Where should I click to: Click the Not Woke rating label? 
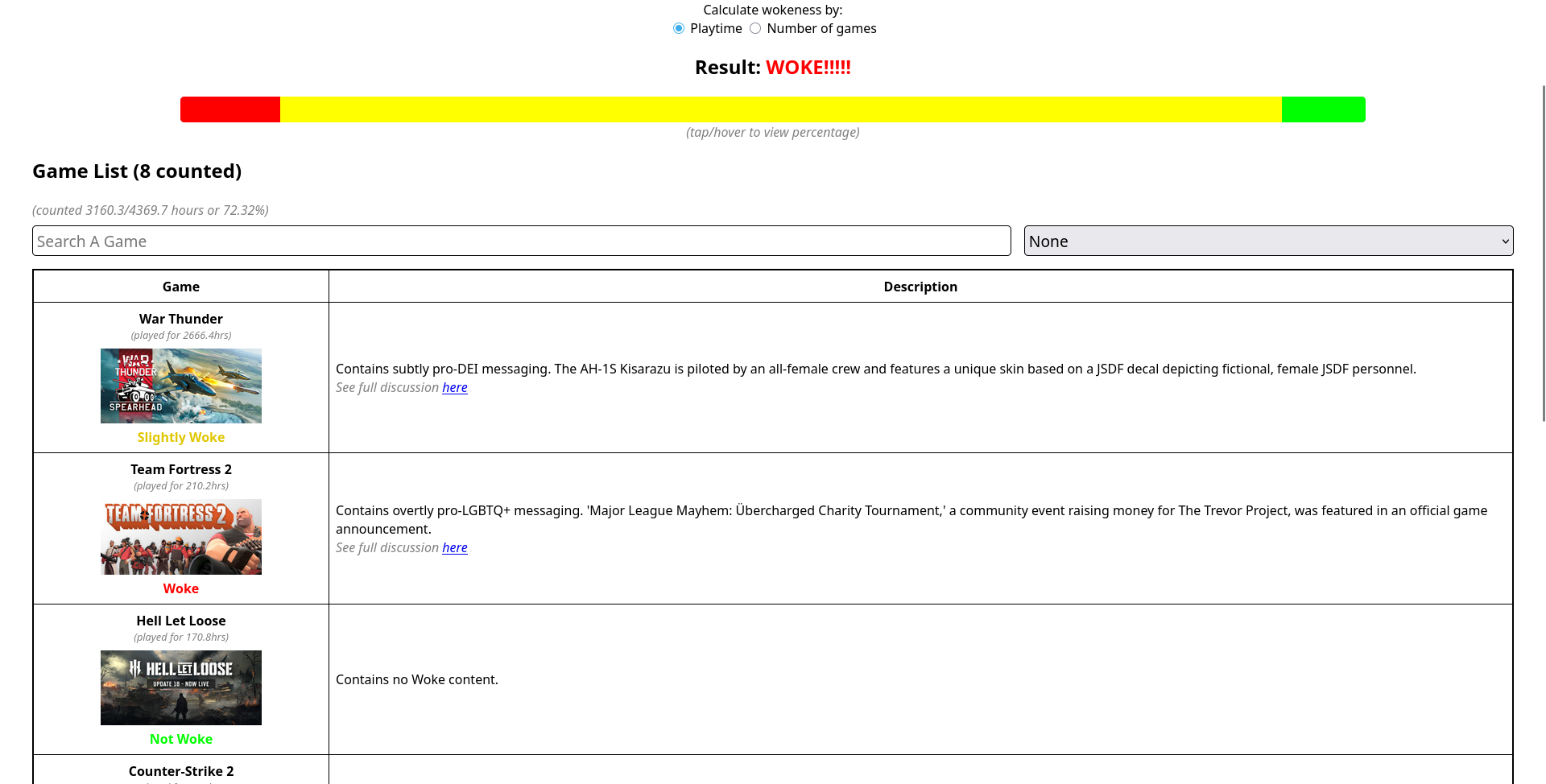pos(181,739)
